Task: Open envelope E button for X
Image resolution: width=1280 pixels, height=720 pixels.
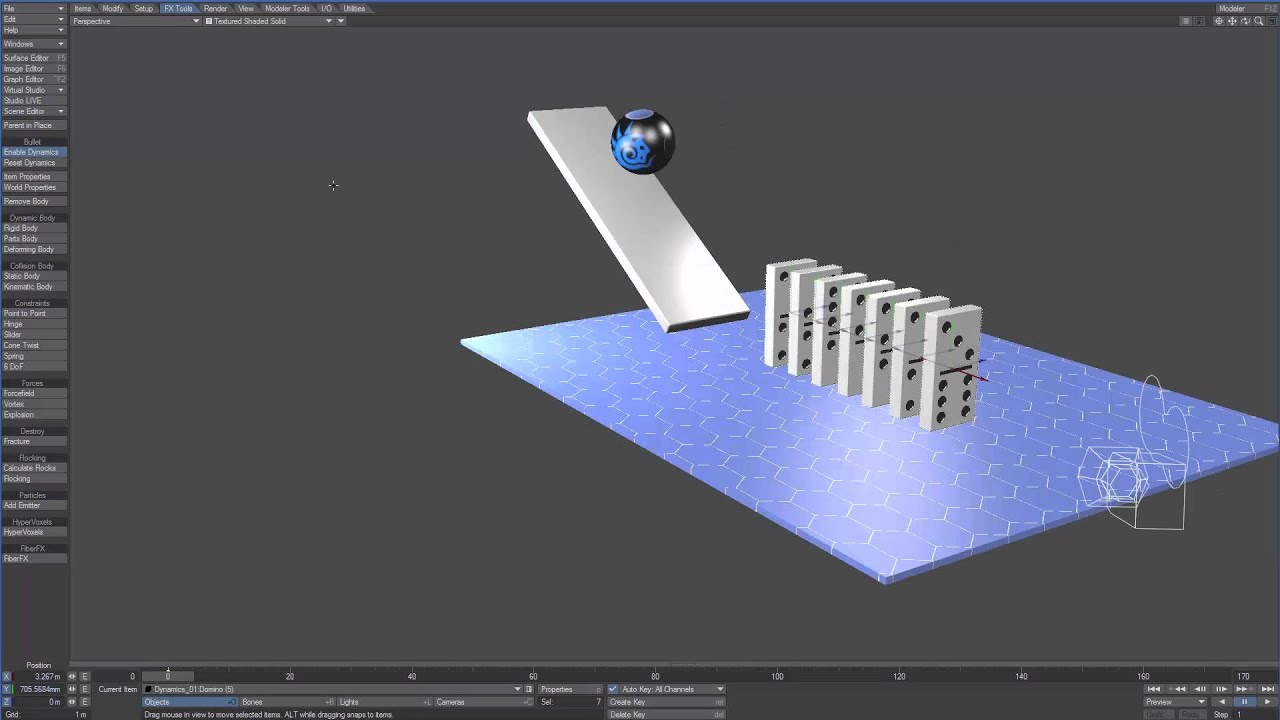Action: pyautogui.click(x=85, y=677)
